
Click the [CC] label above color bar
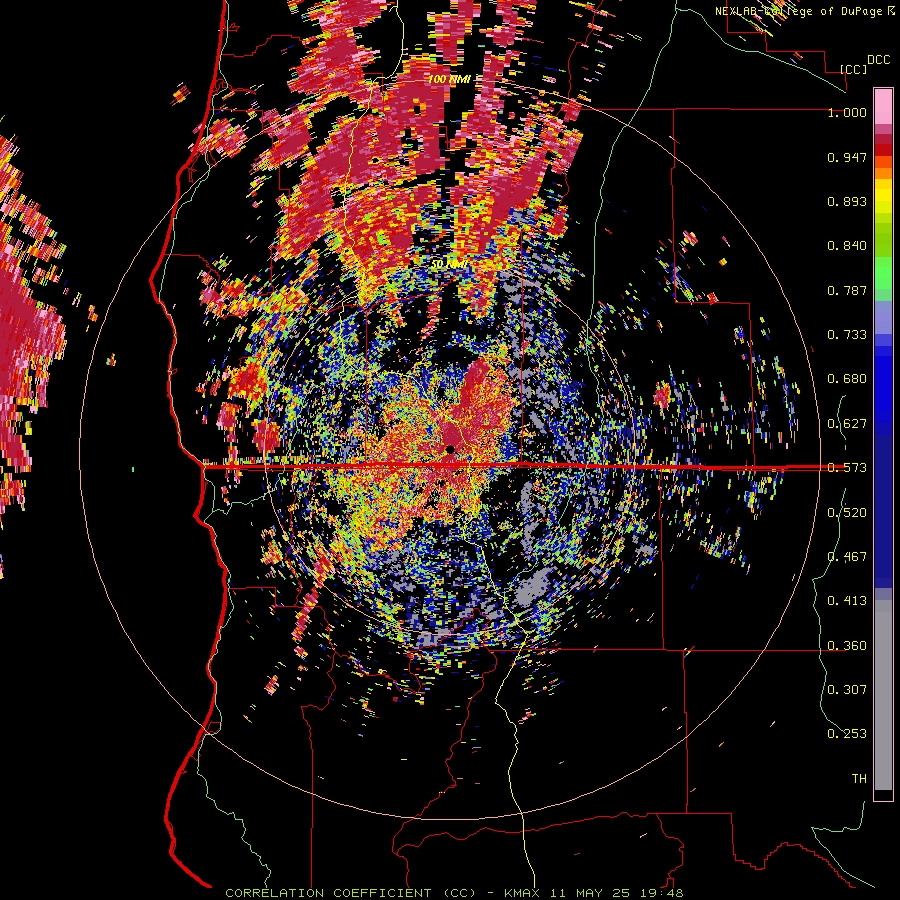pyautogui.click(x=853, y=69)
